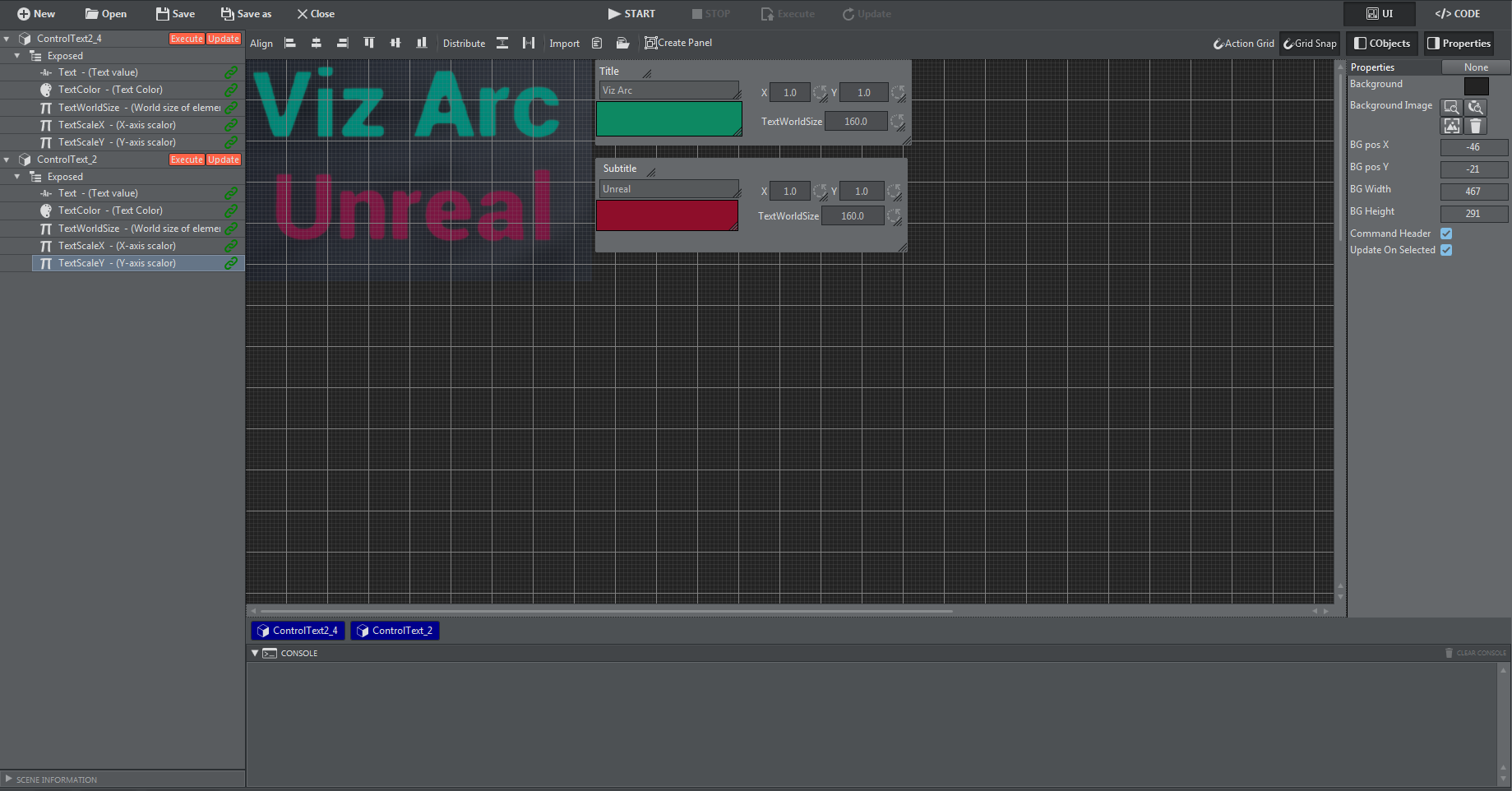Viewport: 1512px width, 791px height.
Task: Click link icon of ControlText2_4 Text row
Action: click(x=231, y=72)
